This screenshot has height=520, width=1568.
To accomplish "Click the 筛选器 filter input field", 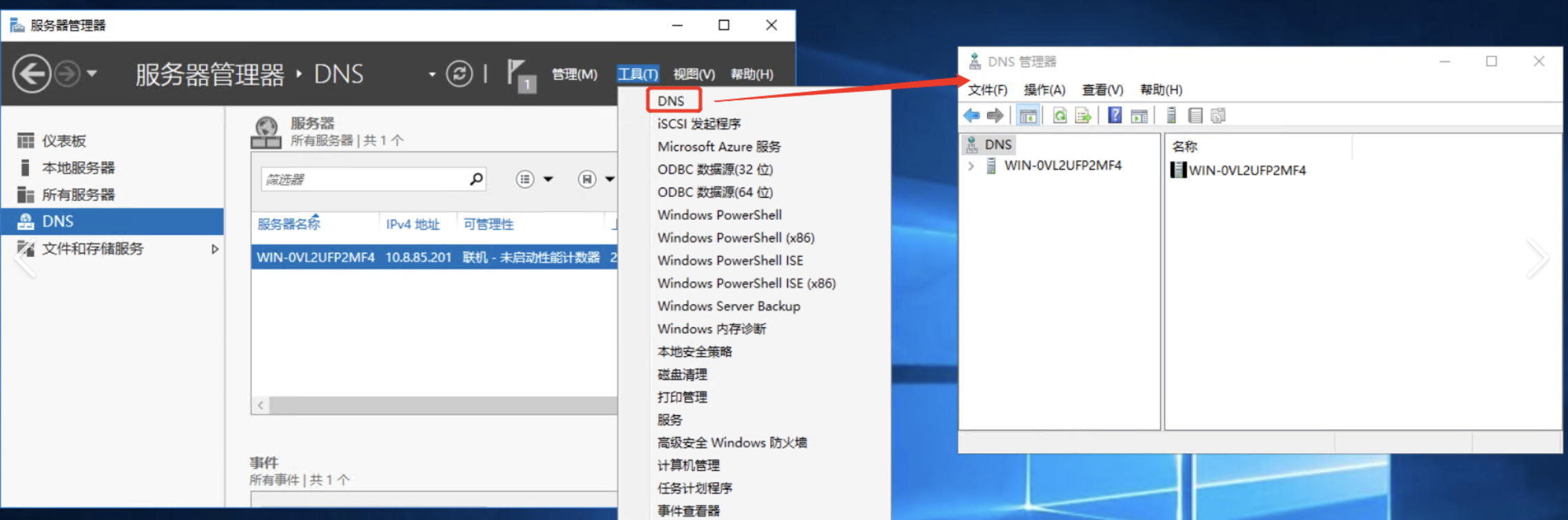I will click(364, 180).
